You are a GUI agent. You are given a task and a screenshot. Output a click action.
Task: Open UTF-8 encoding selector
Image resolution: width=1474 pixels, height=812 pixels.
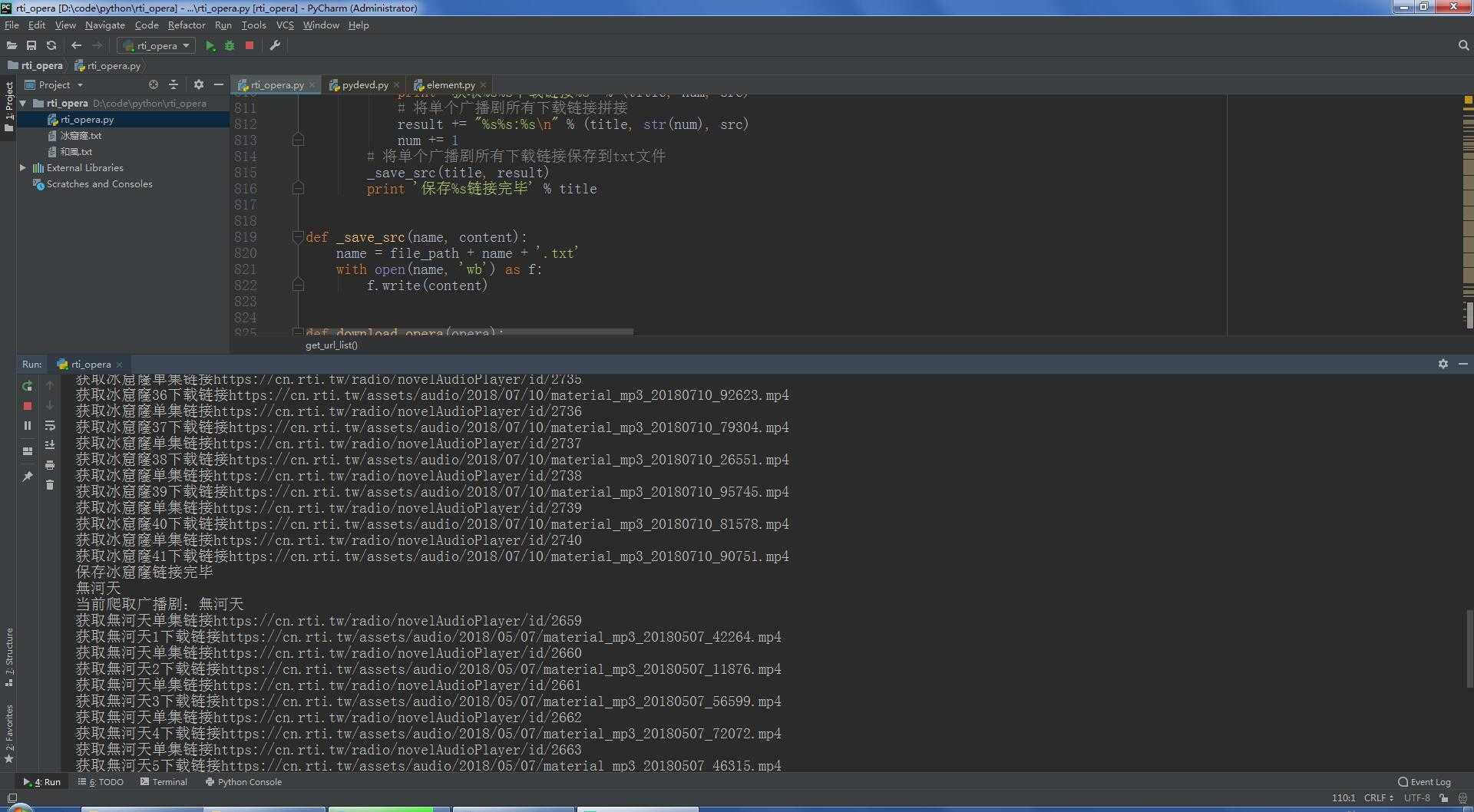tap(1416, 798)
